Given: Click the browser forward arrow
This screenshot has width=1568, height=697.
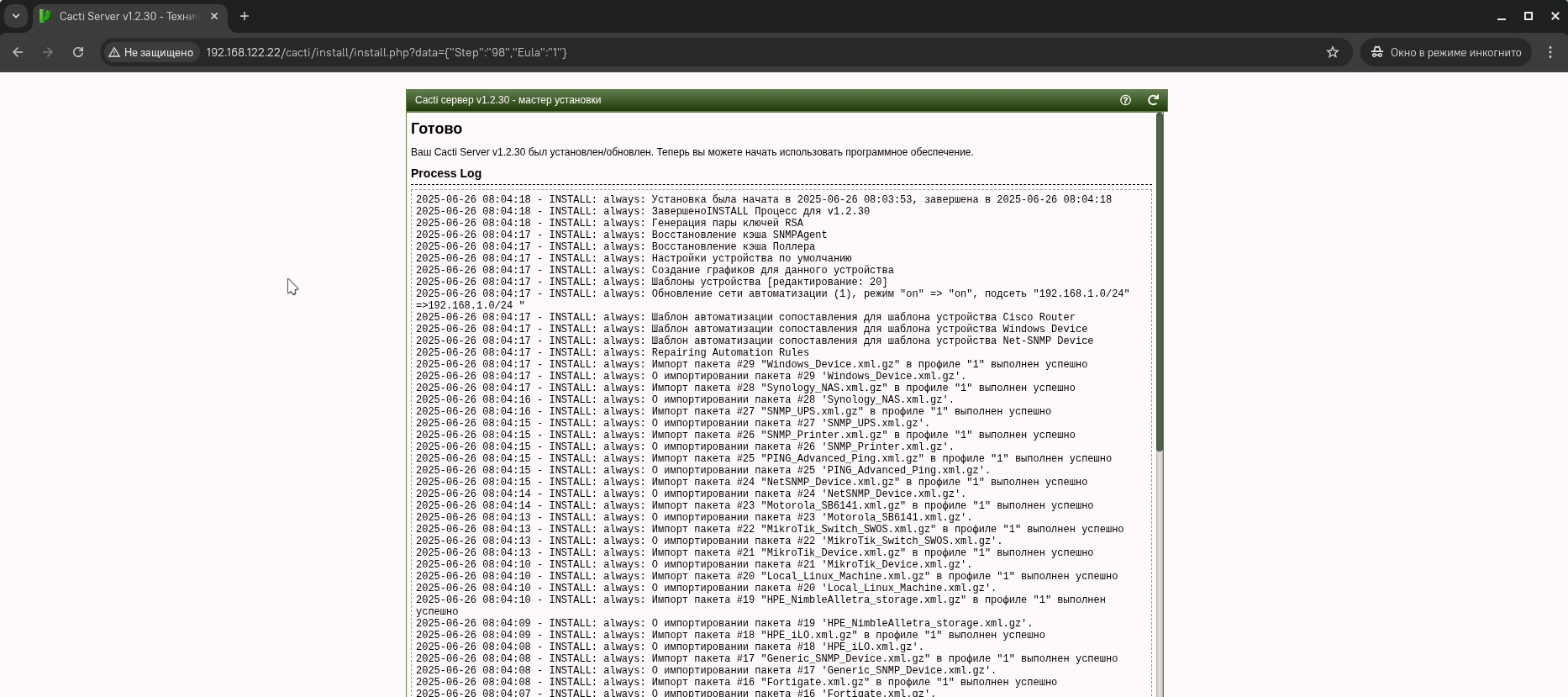Looking at the screenshot, I should [48, 52].
